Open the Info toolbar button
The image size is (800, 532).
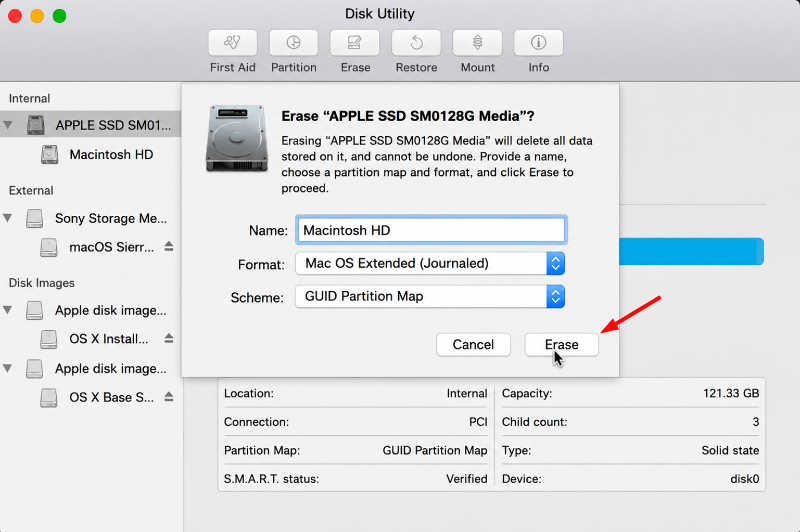click(x=538, y=43)
